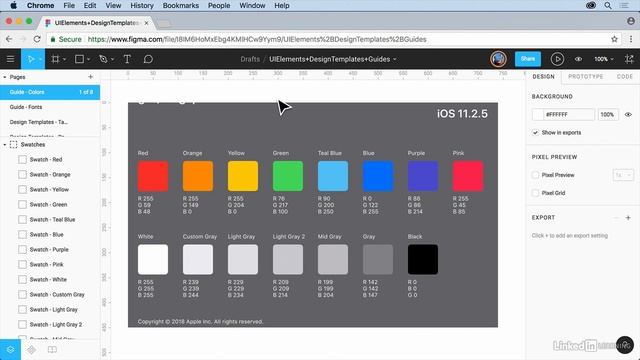Go back in browser history
Viewport: 640px width, 360px height.
pyautogui.click(x=9, y=39)
